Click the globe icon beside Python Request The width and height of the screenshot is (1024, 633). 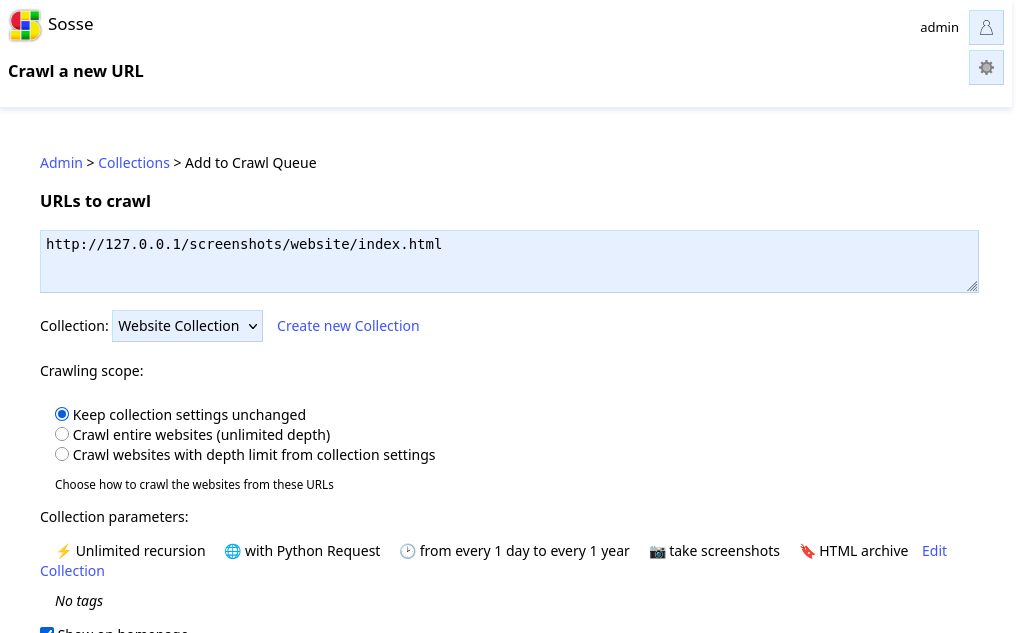point(232,551)
